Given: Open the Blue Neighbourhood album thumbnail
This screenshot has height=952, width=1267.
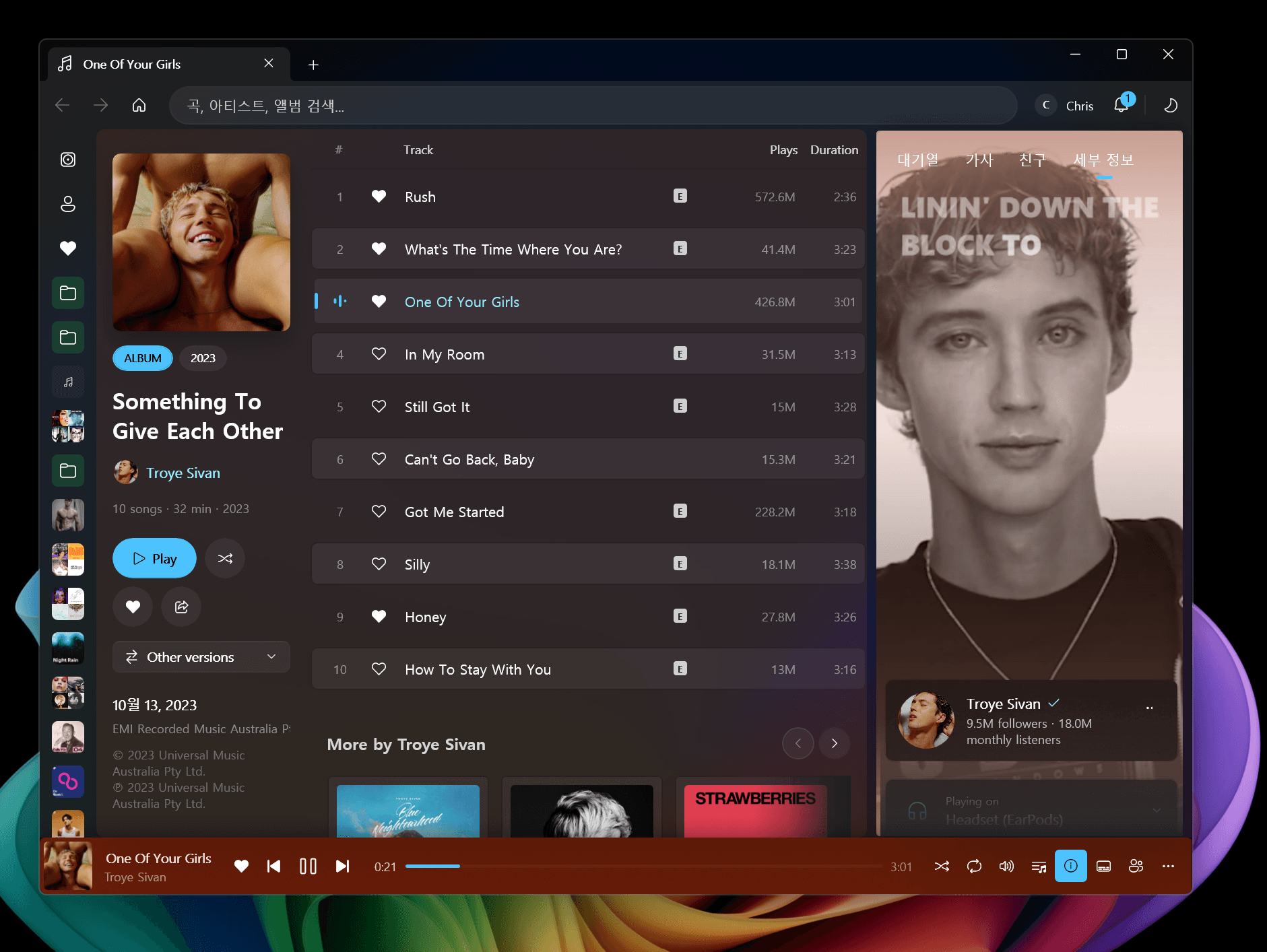Looking at the screenshot, I should coord(408,811).
